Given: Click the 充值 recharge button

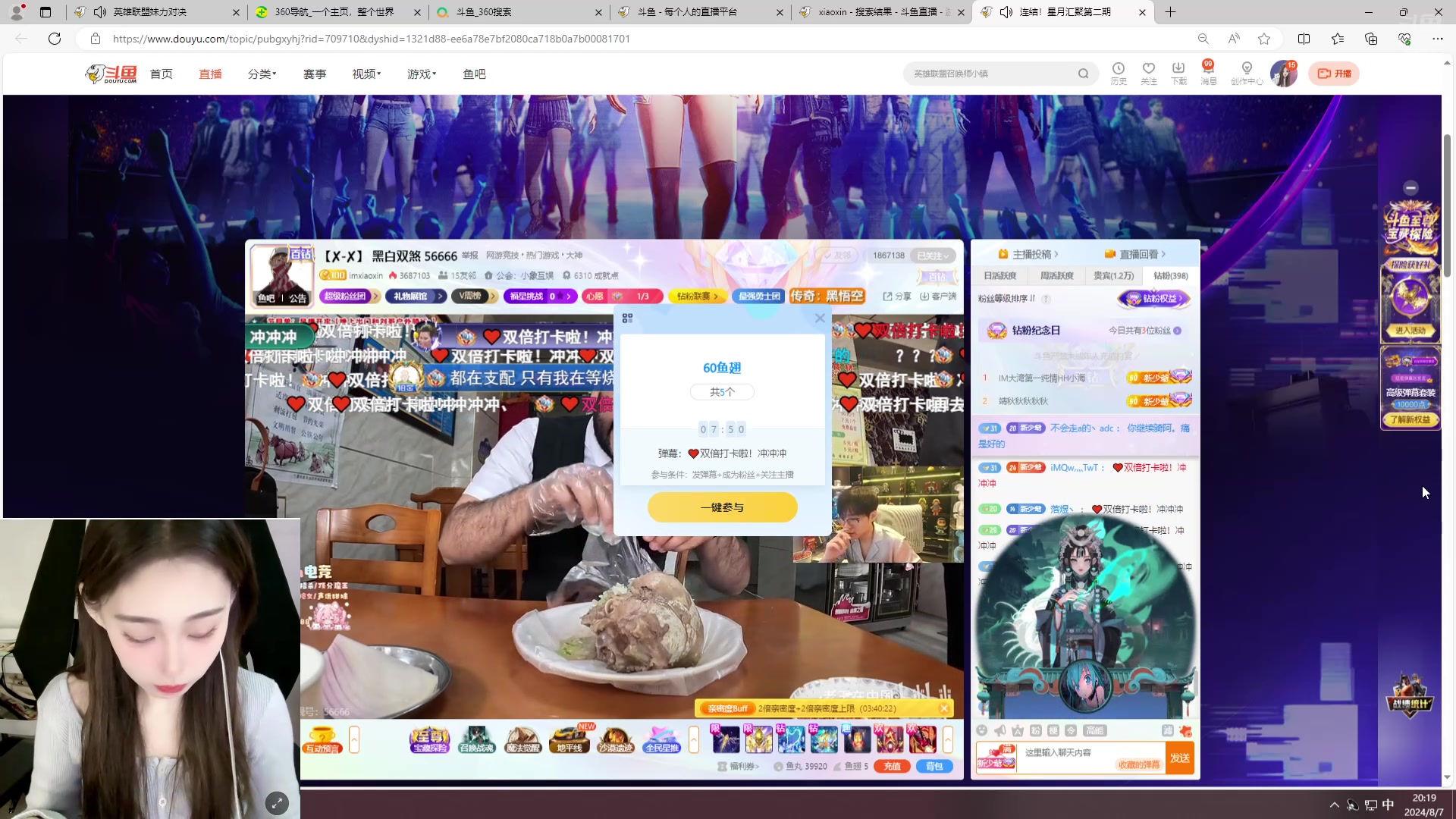Looking at the screenshot, I should coord(893,766).
